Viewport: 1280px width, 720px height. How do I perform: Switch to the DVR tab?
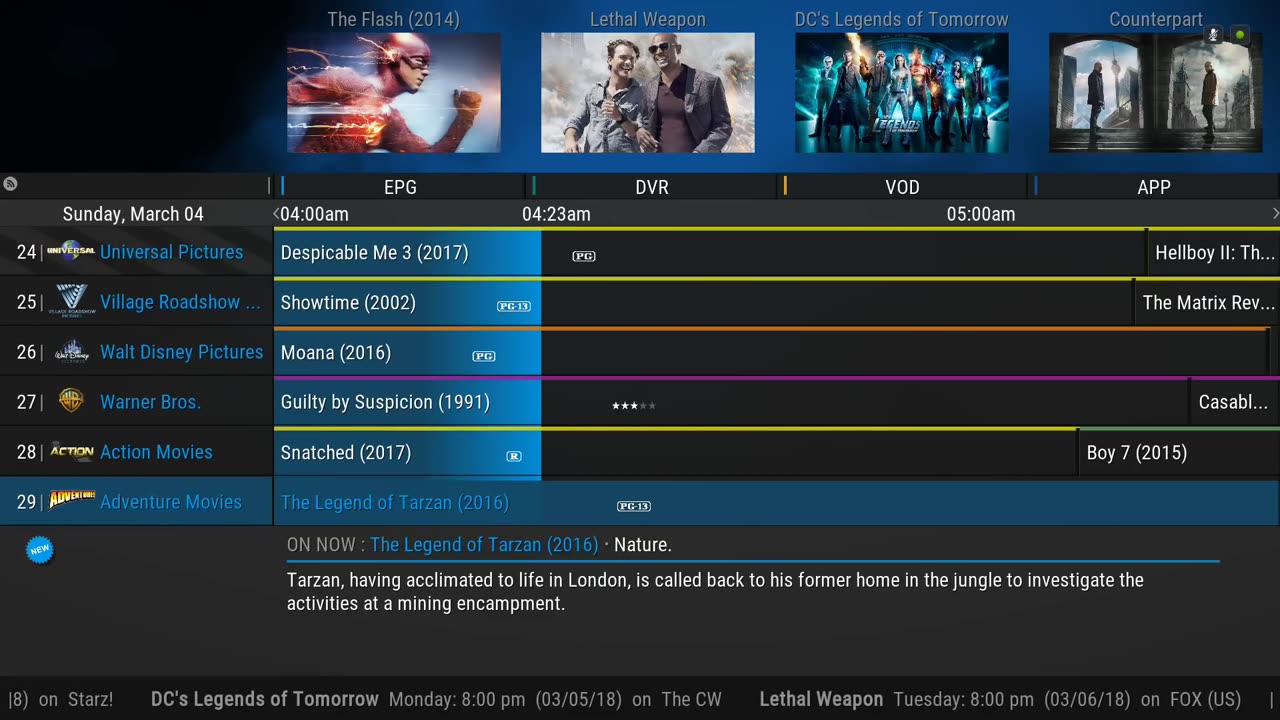(652, 187)
